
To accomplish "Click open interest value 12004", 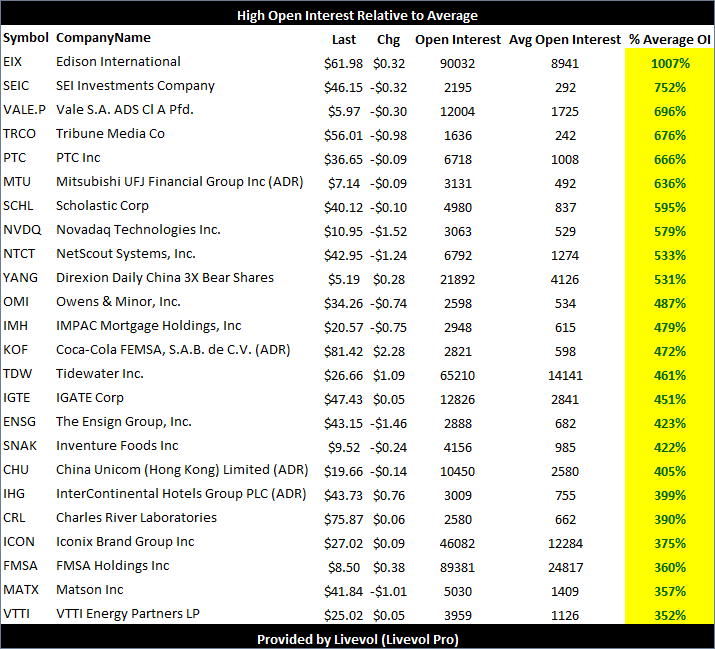I will tap(457, 112).
